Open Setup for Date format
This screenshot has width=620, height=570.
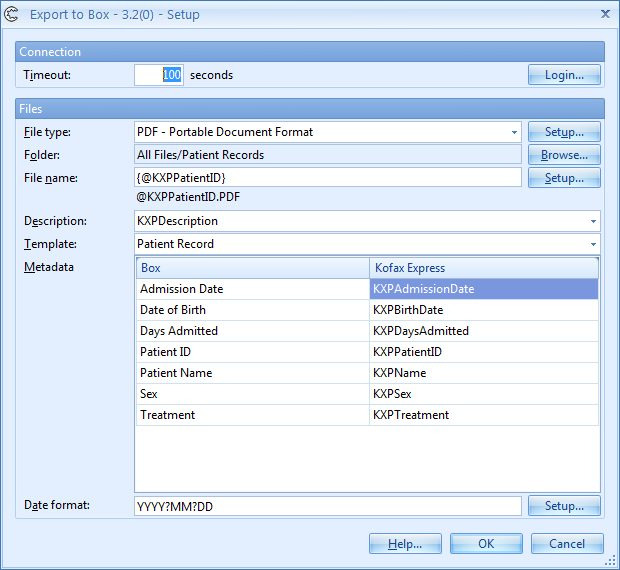coord(564,507)
